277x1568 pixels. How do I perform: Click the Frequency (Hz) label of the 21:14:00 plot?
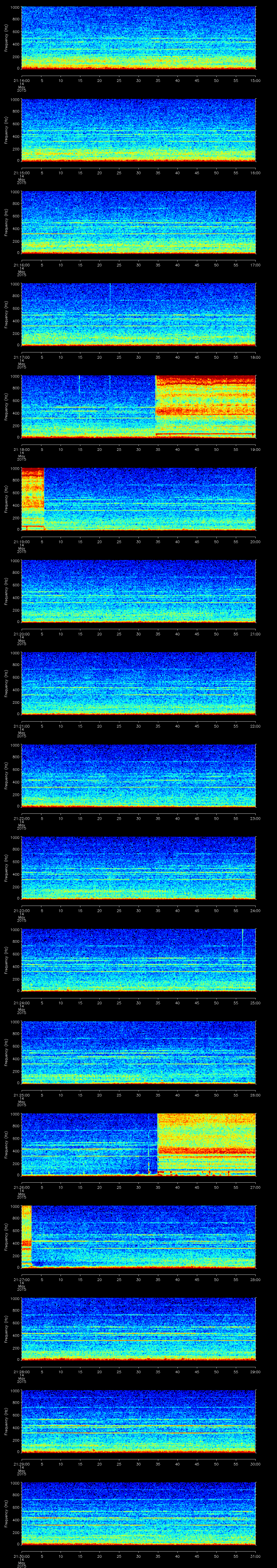click(6, 38)
